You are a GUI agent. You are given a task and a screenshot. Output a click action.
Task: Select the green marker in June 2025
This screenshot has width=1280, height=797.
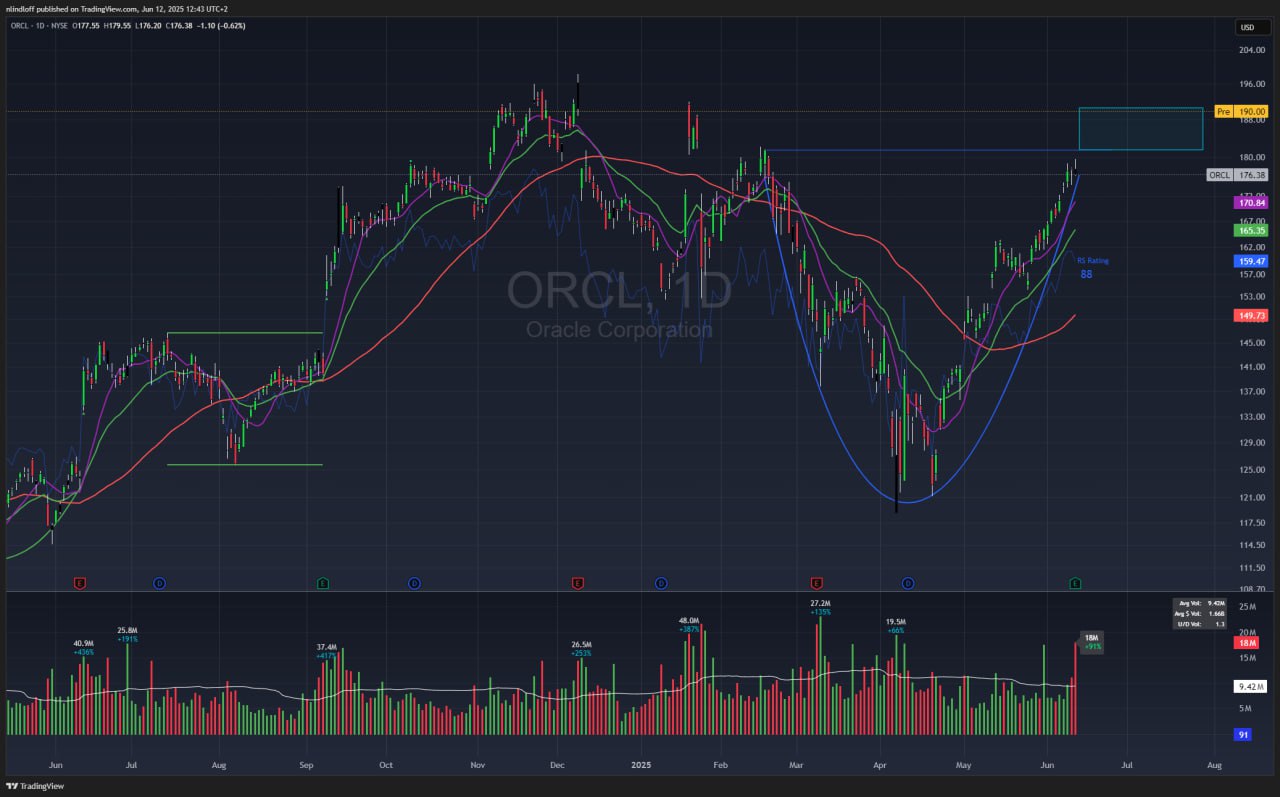[x=1075, y=582]
